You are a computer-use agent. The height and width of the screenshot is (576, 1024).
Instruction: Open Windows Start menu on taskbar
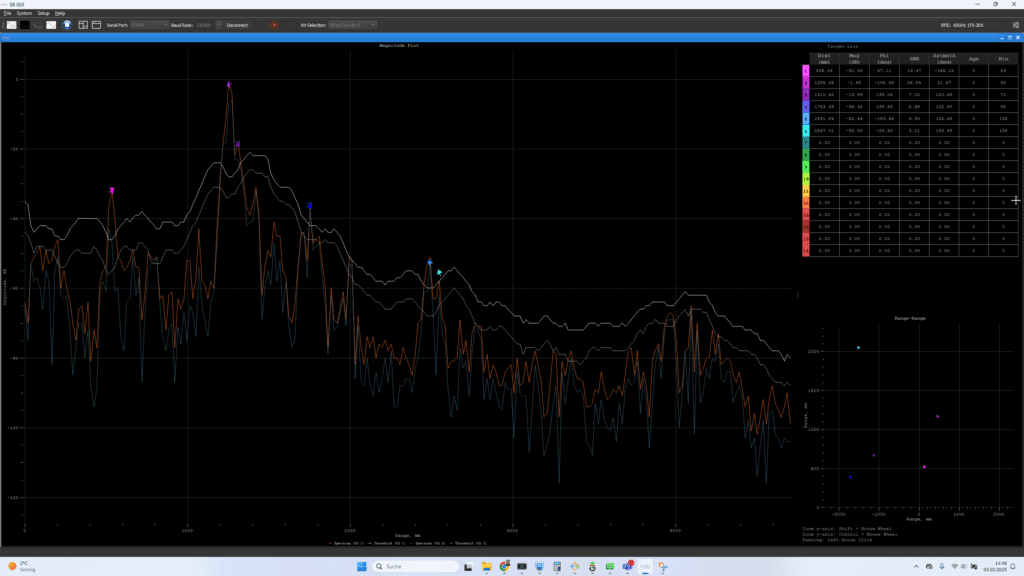[361, 566]
